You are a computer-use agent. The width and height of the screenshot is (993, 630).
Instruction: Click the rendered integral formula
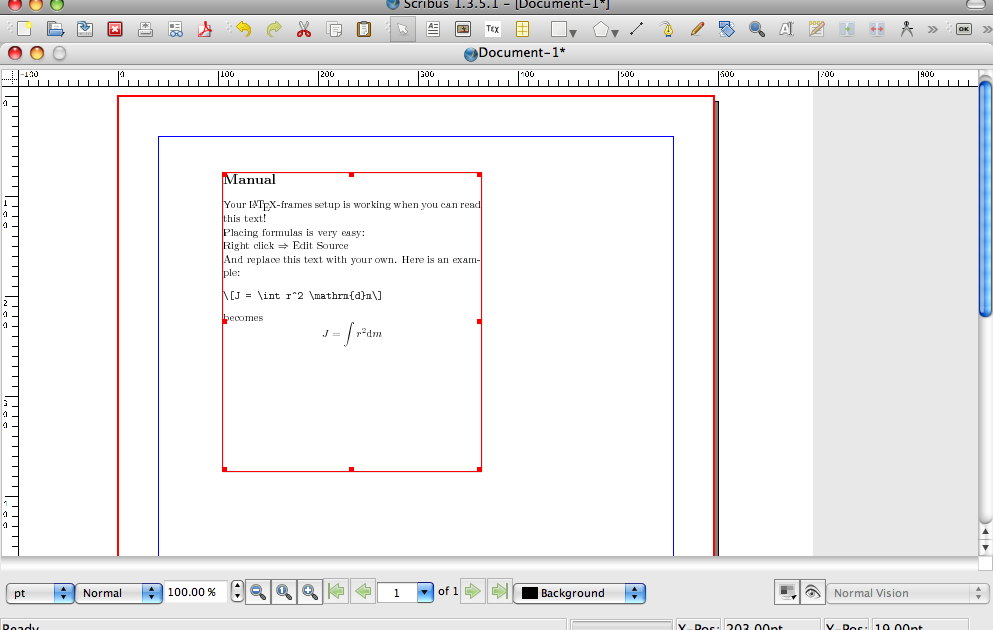point(352,334)
